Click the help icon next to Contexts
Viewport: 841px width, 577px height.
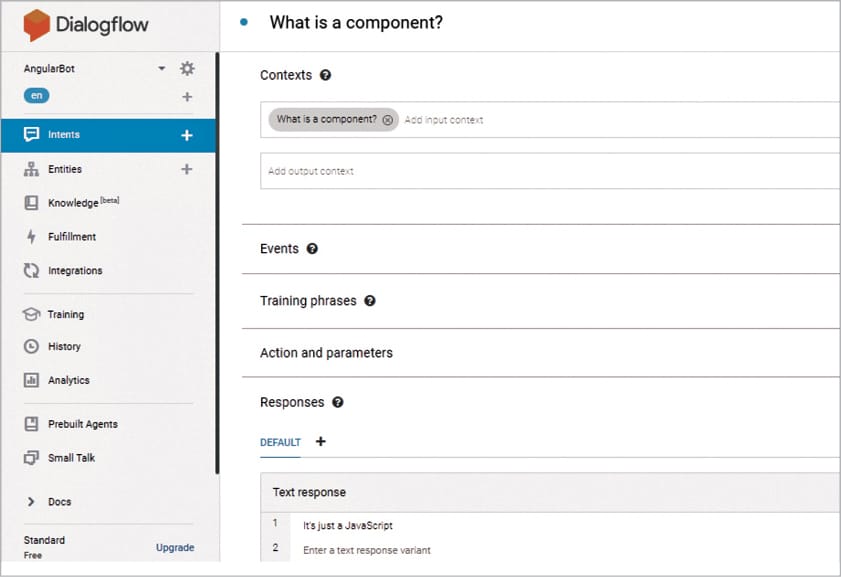pos(325,75)
